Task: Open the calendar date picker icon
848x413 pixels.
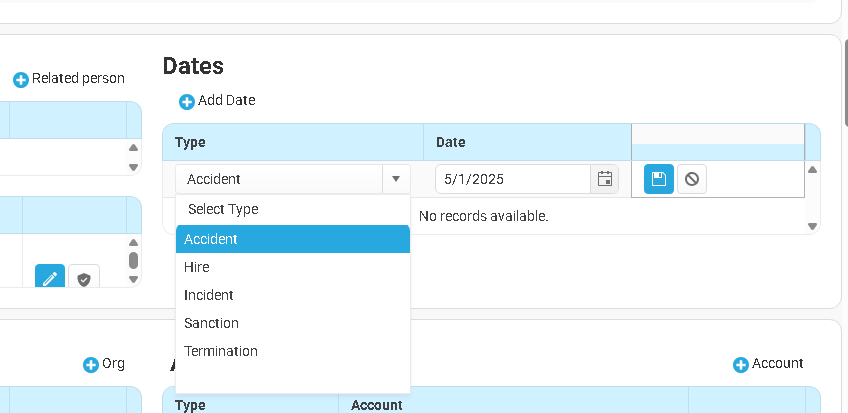Action: [x=604, y=179]
